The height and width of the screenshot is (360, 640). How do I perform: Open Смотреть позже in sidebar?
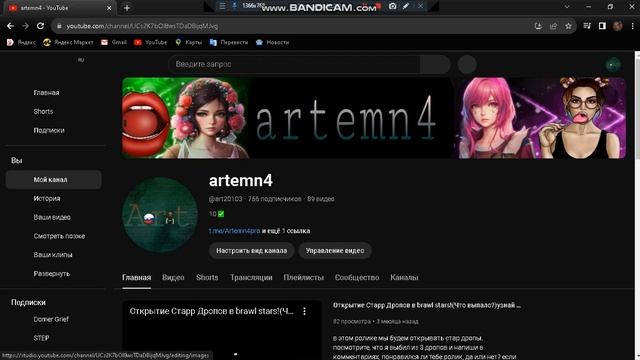59,236
